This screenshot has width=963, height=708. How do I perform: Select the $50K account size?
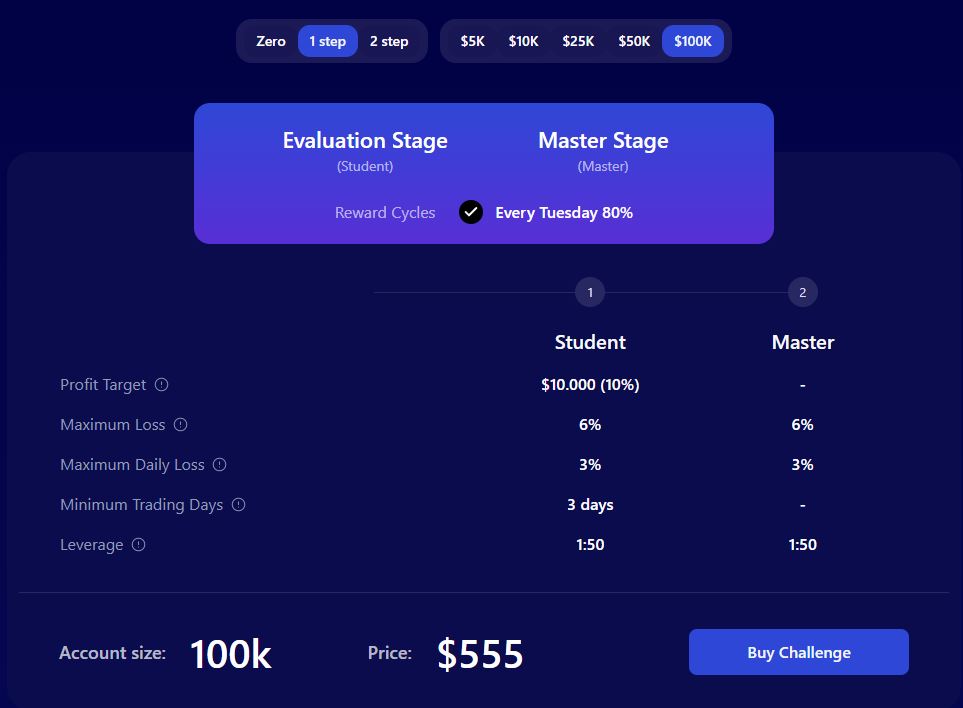pyautogui.click(x=634, y=41)
